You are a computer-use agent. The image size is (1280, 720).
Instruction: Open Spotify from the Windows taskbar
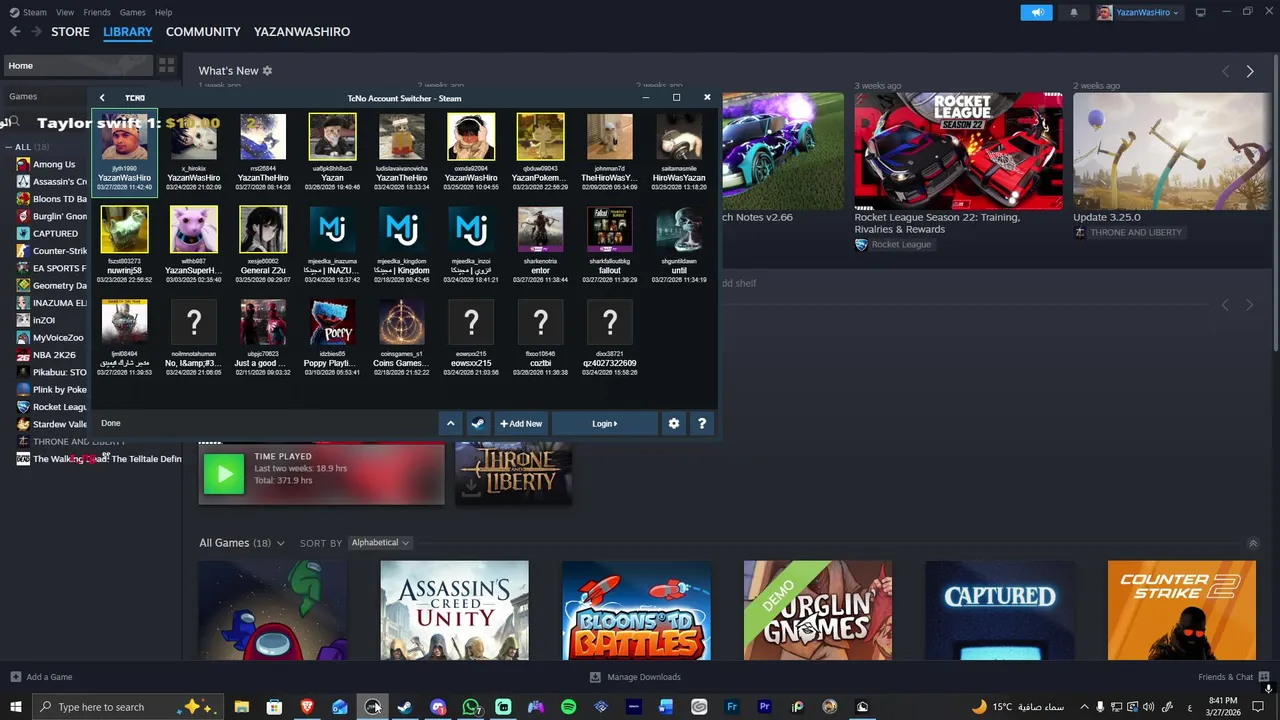click(x=568, y=707)
